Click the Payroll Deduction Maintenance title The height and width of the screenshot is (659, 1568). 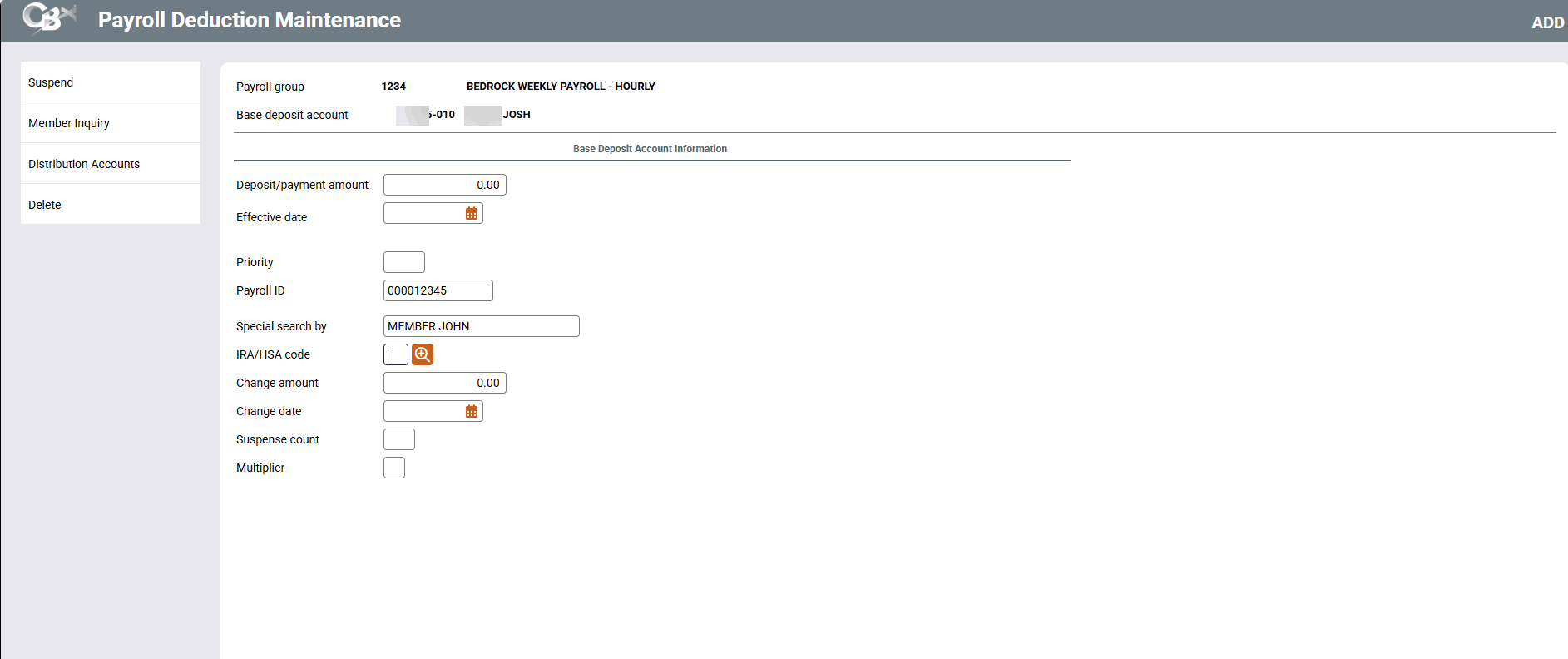tap(250, 20)
